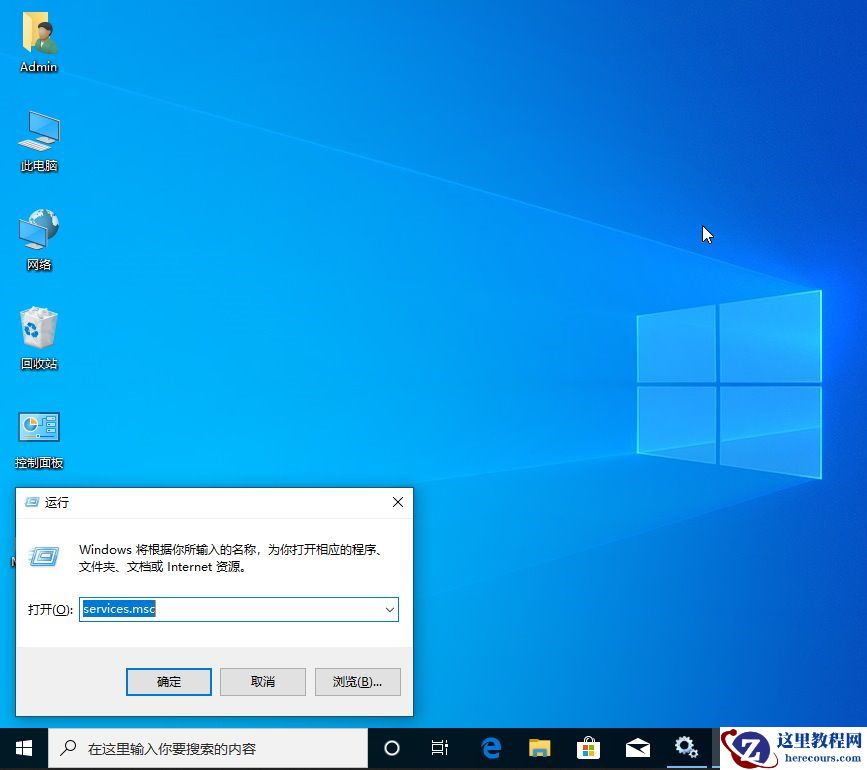Viewport: 867px width, 770px height.
Task: Open Settings via the taskbar gear icon
Action: (686, 747)
